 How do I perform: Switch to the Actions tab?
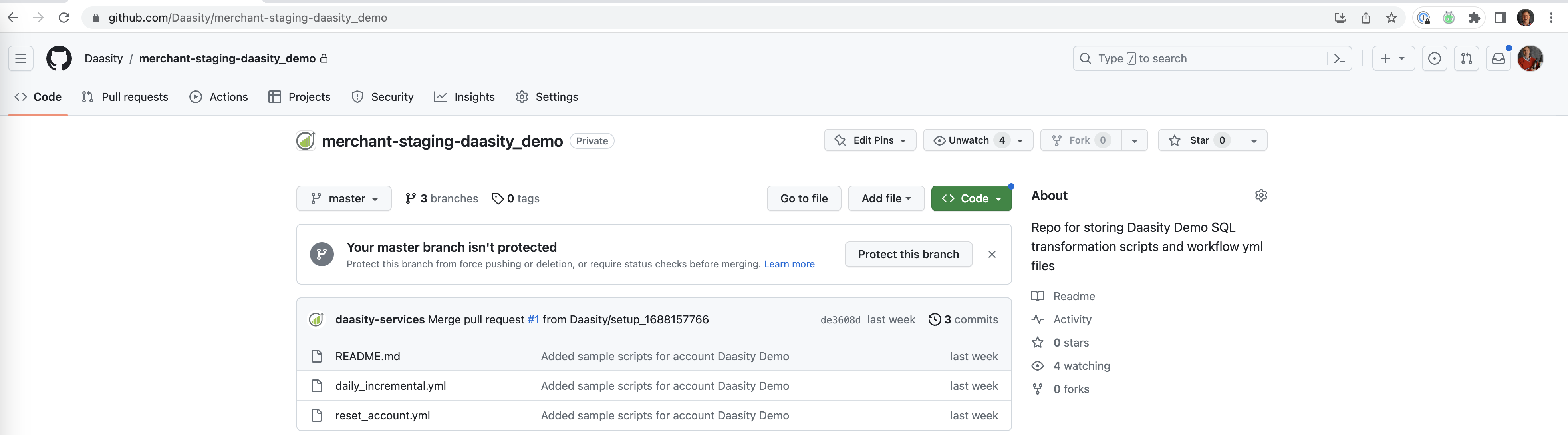tap(219, 97)
